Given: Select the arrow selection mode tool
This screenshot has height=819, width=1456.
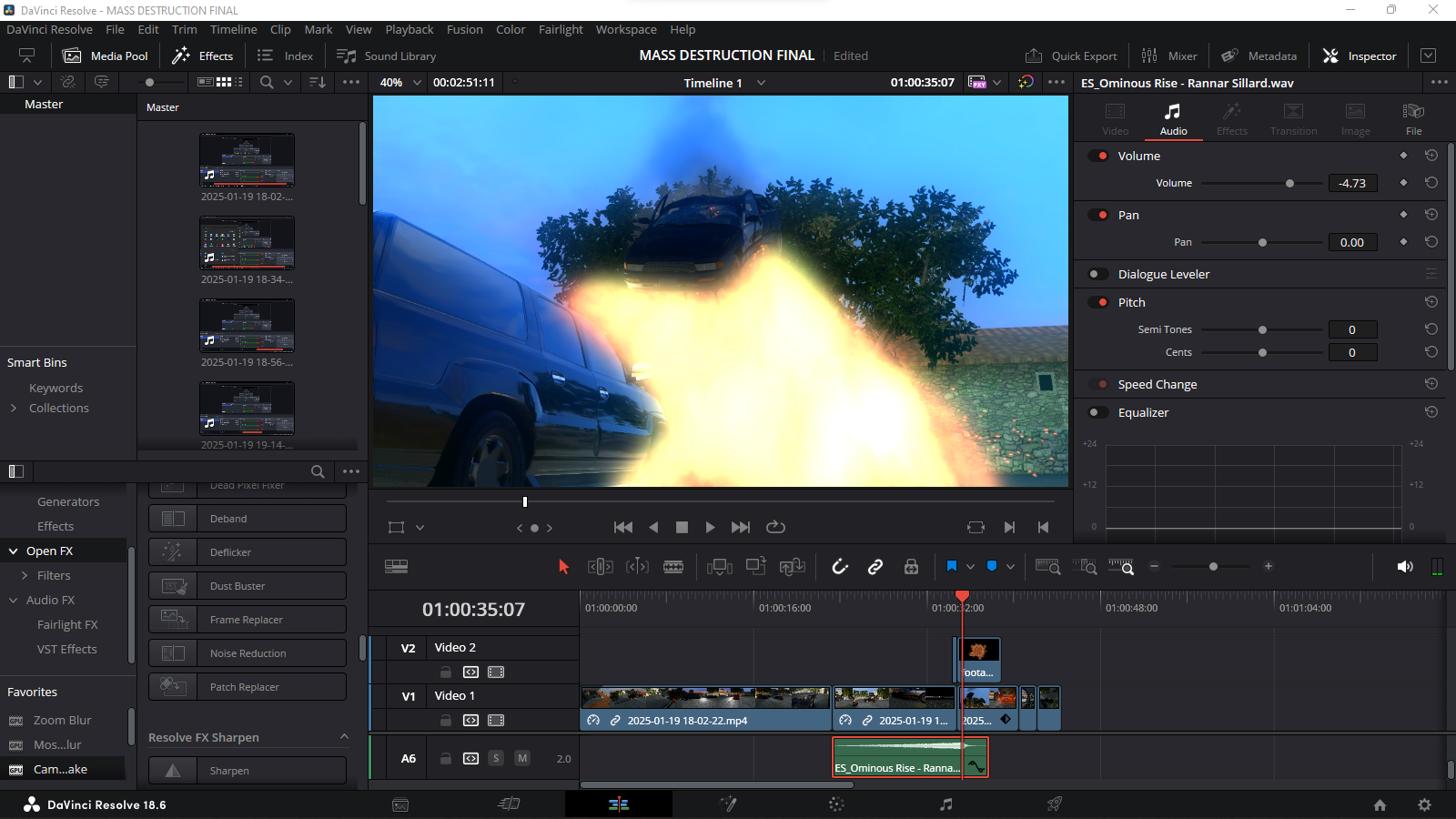Looking at the screenshot, I should click(563, 567).
